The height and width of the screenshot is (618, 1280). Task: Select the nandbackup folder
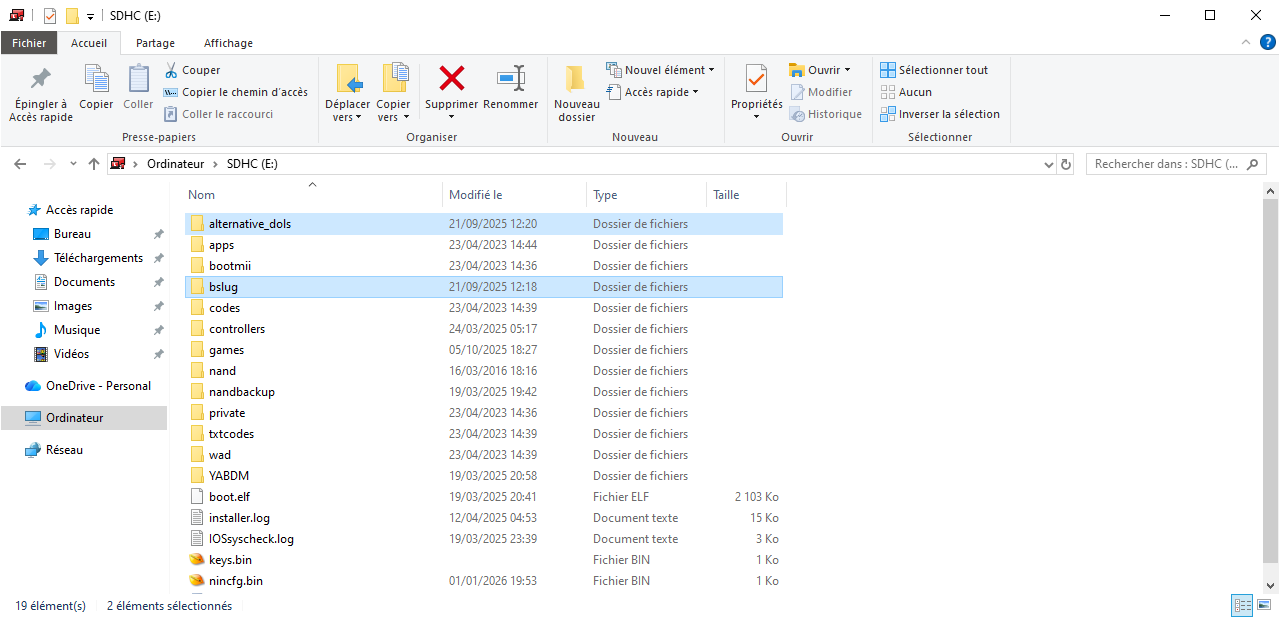pyautogui.click(x=485, y=392)
